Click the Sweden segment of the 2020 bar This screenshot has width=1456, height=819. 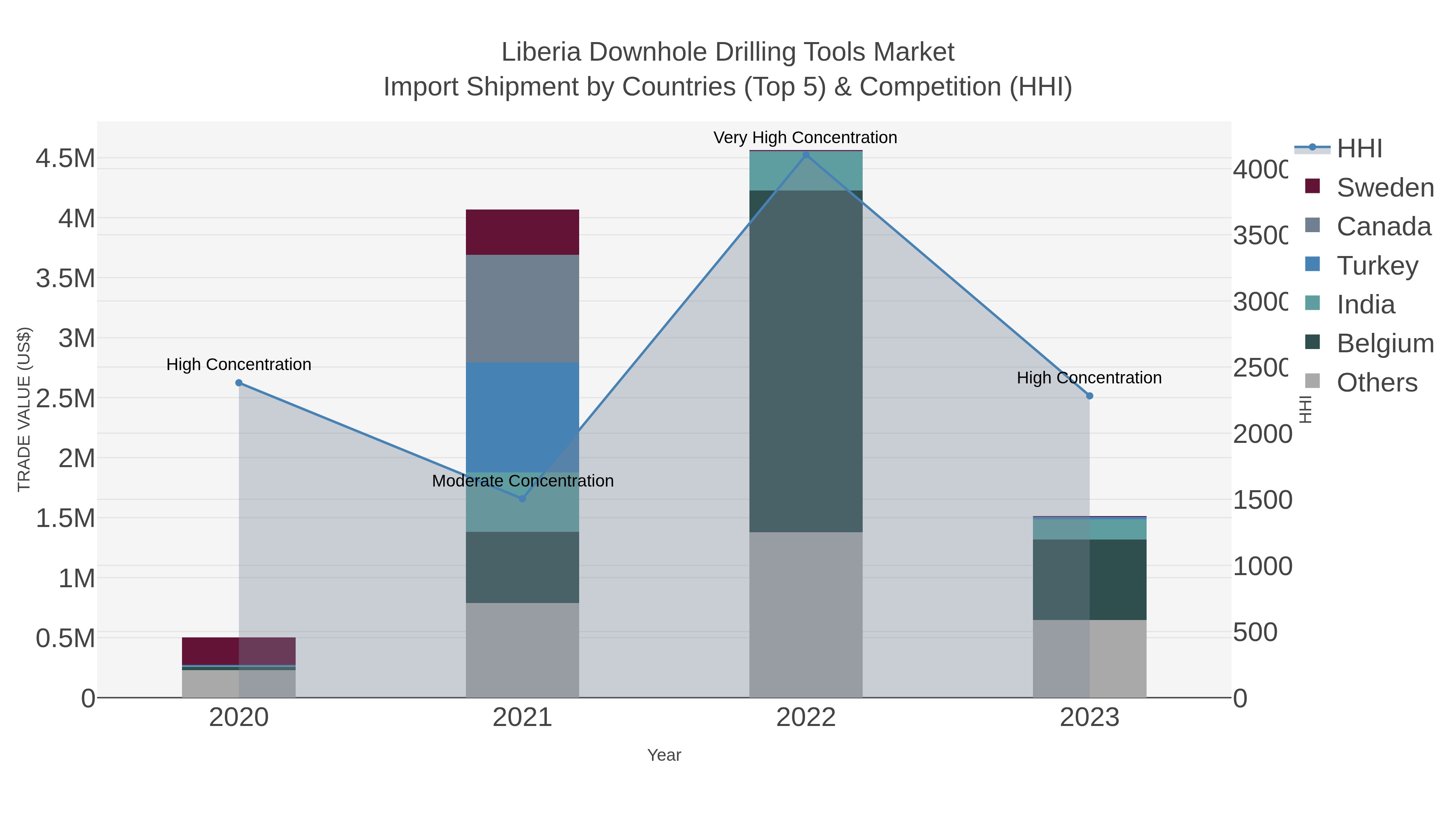point(239,651)
